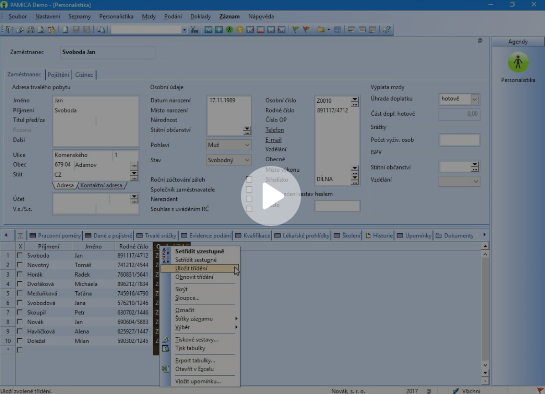Click the Zaměstnanec field showing Svoboda Jan
Image resolution: width=545 pixels, height=394 pixels.
tap(107, 52)
